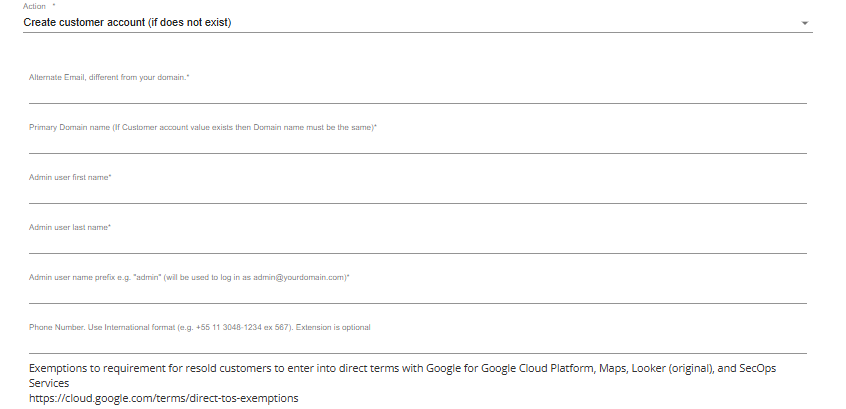Click the 'Admin user last name' label
846x409 pixels.
(70, 228)
